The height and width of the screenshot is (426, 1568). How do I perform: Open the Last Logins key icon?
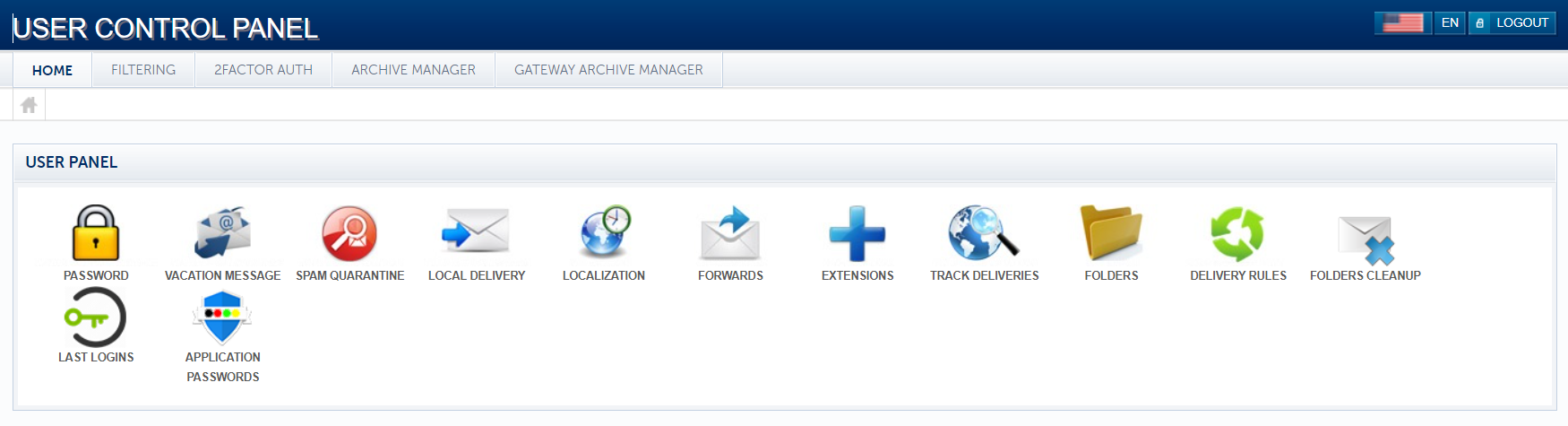point(96,317)
